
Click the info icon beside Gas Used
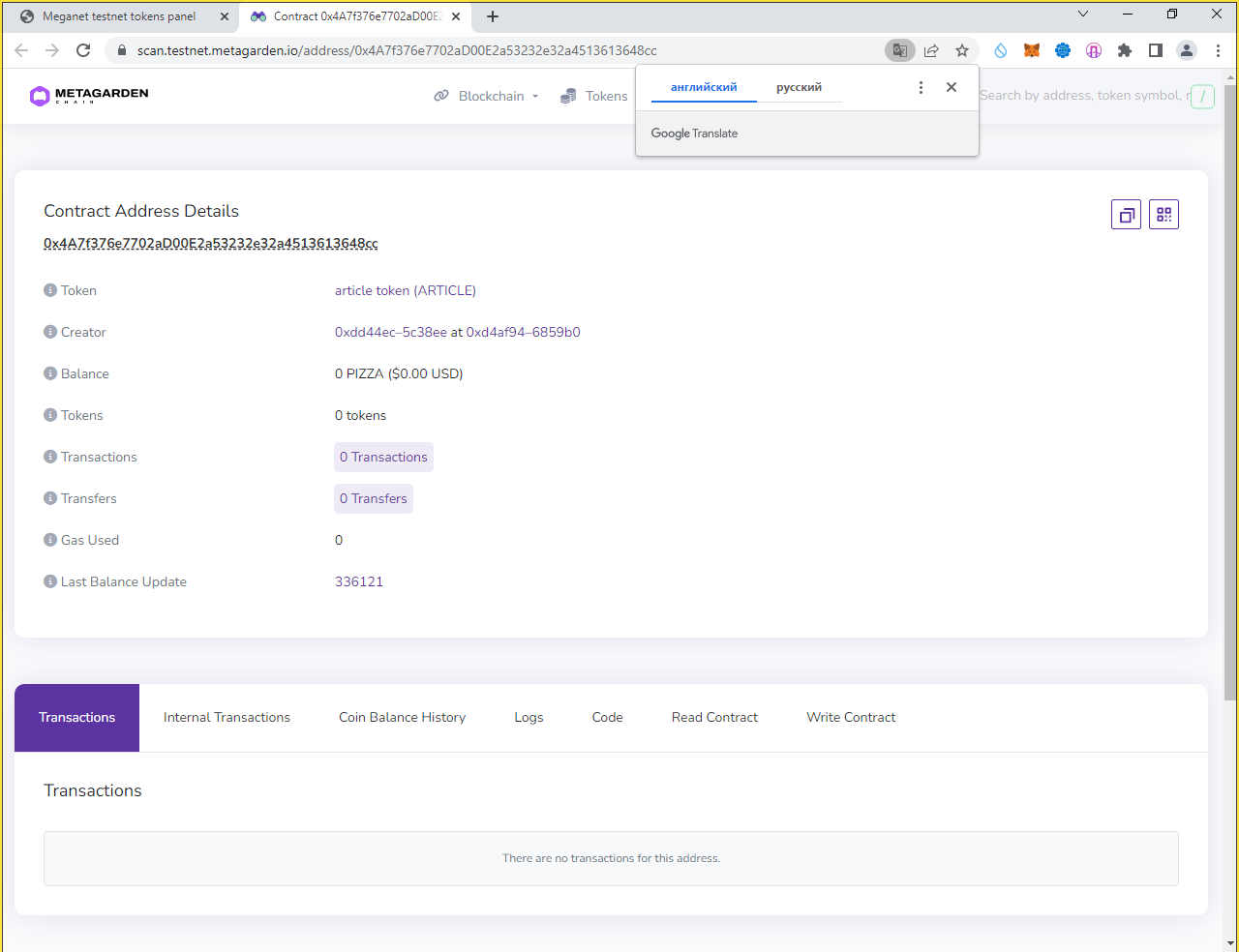pyautogui.click(x=50, y=540)
